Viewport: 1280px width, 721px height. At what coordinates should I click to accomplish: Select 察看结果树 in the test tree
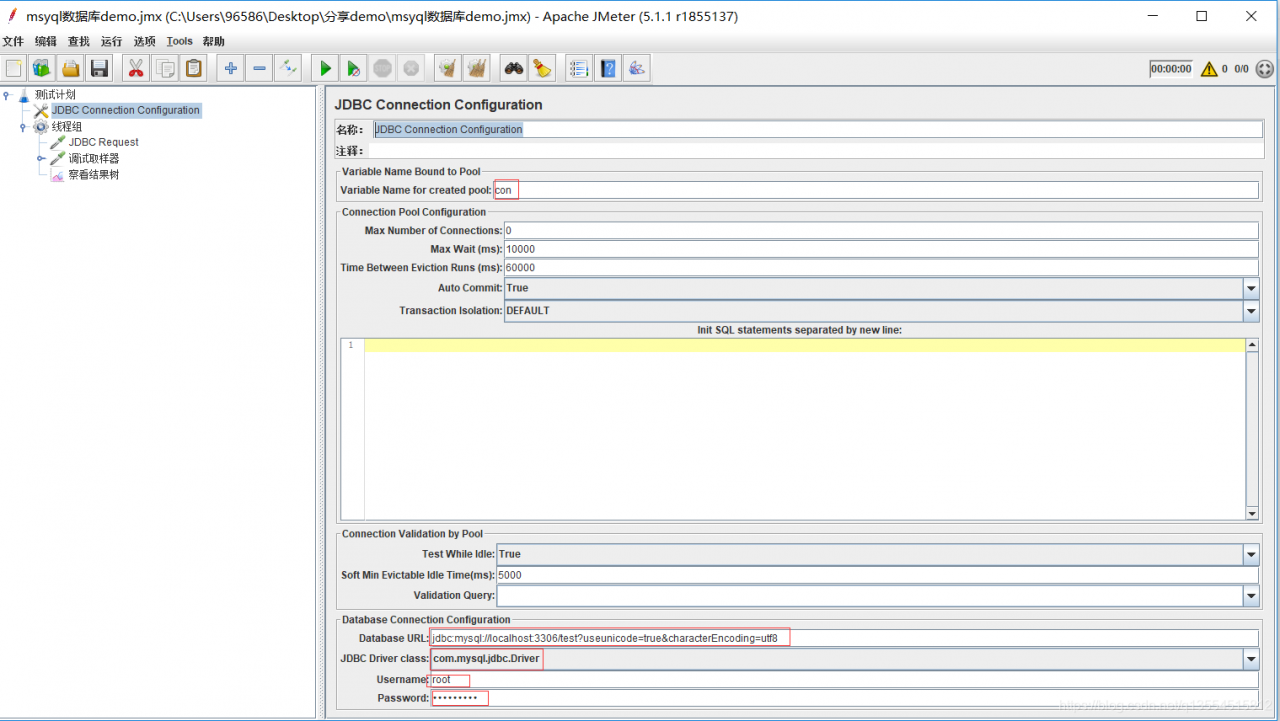[x=93, y=174]
